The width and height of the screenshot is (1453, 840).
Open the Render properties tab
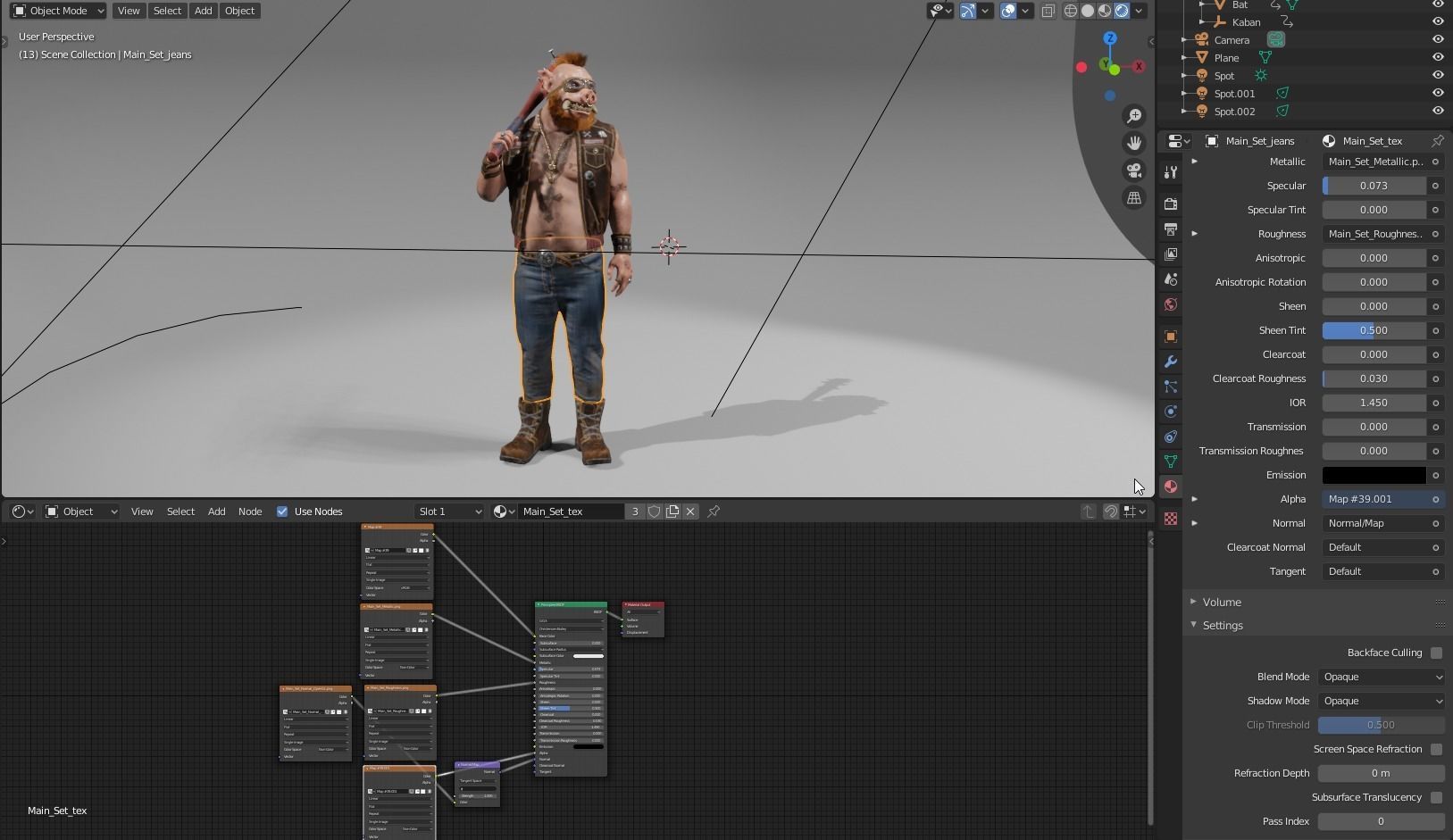[1171, 204]
